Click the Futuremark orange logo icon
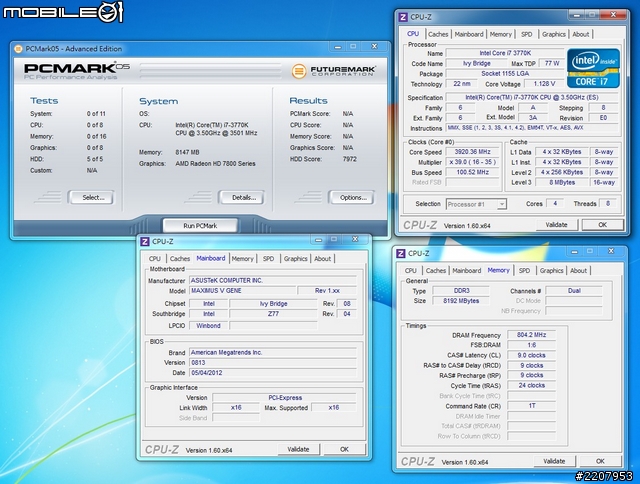This screenshot has width=640, height=484. point(299,71)
